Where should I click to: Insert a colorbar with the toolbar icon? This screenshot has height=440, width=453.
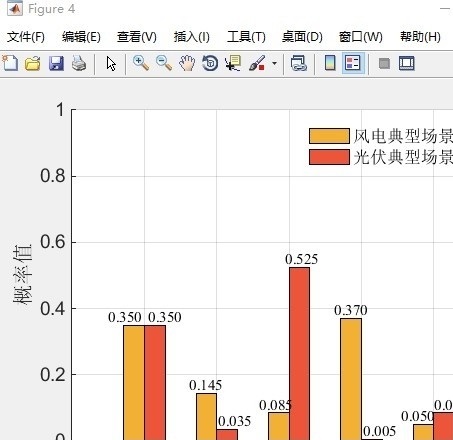click(330, 63)
